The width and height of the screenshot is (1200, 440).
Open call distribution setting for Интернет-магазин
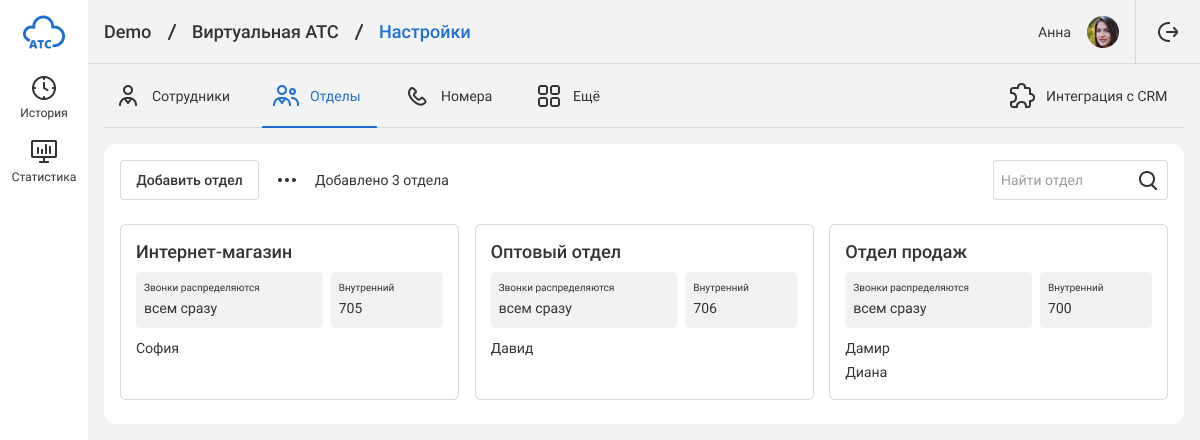229,299
